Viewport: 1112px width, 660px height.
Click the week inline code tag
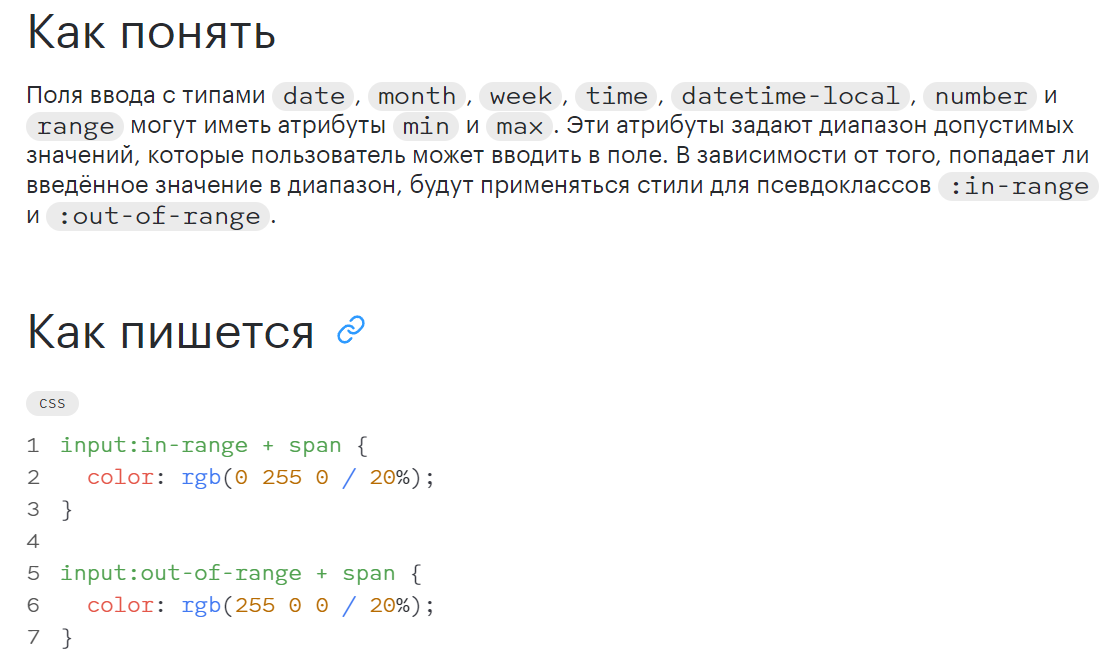click(521, 96)
